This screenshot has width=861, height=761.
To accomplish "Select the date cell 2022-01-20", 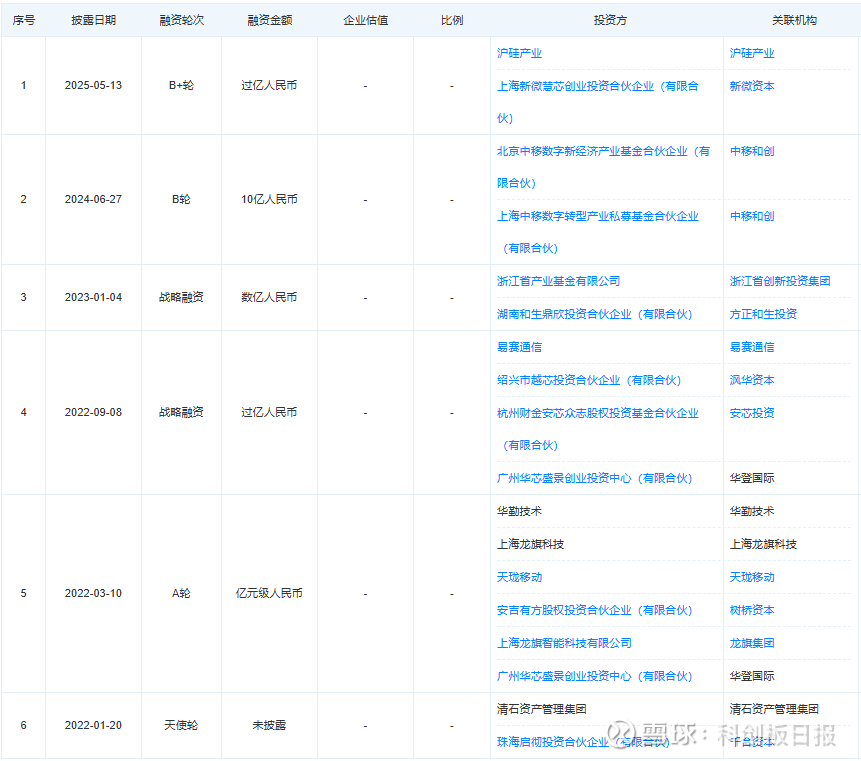I will [93, 725].
